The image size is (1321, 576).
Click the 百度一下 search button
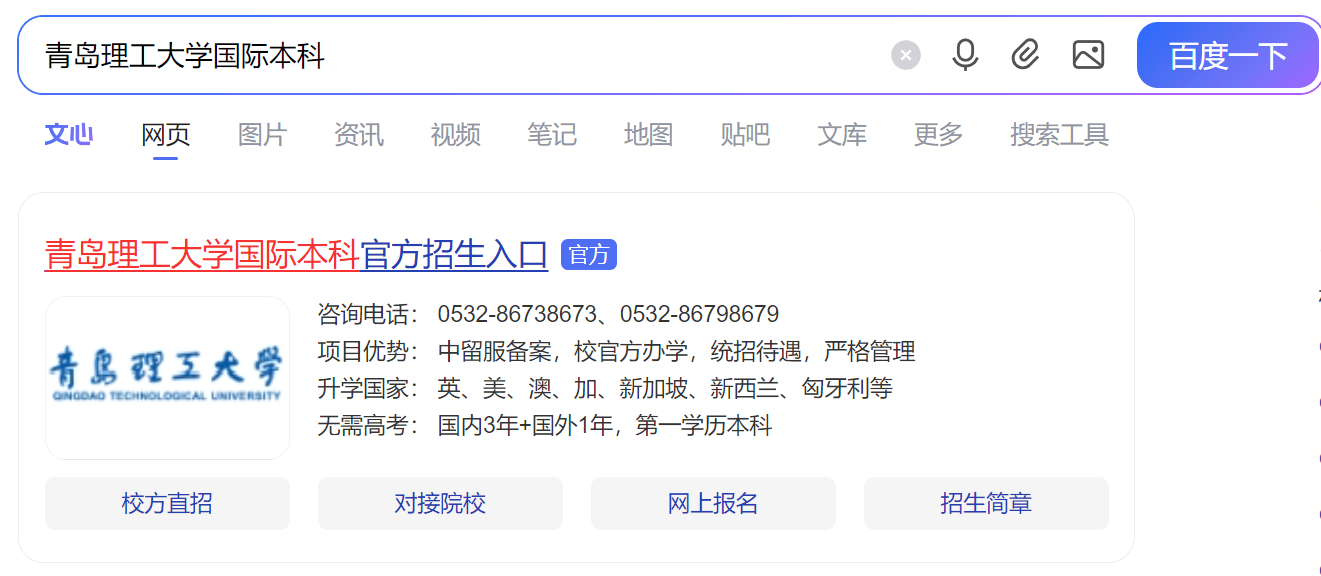1227,55
